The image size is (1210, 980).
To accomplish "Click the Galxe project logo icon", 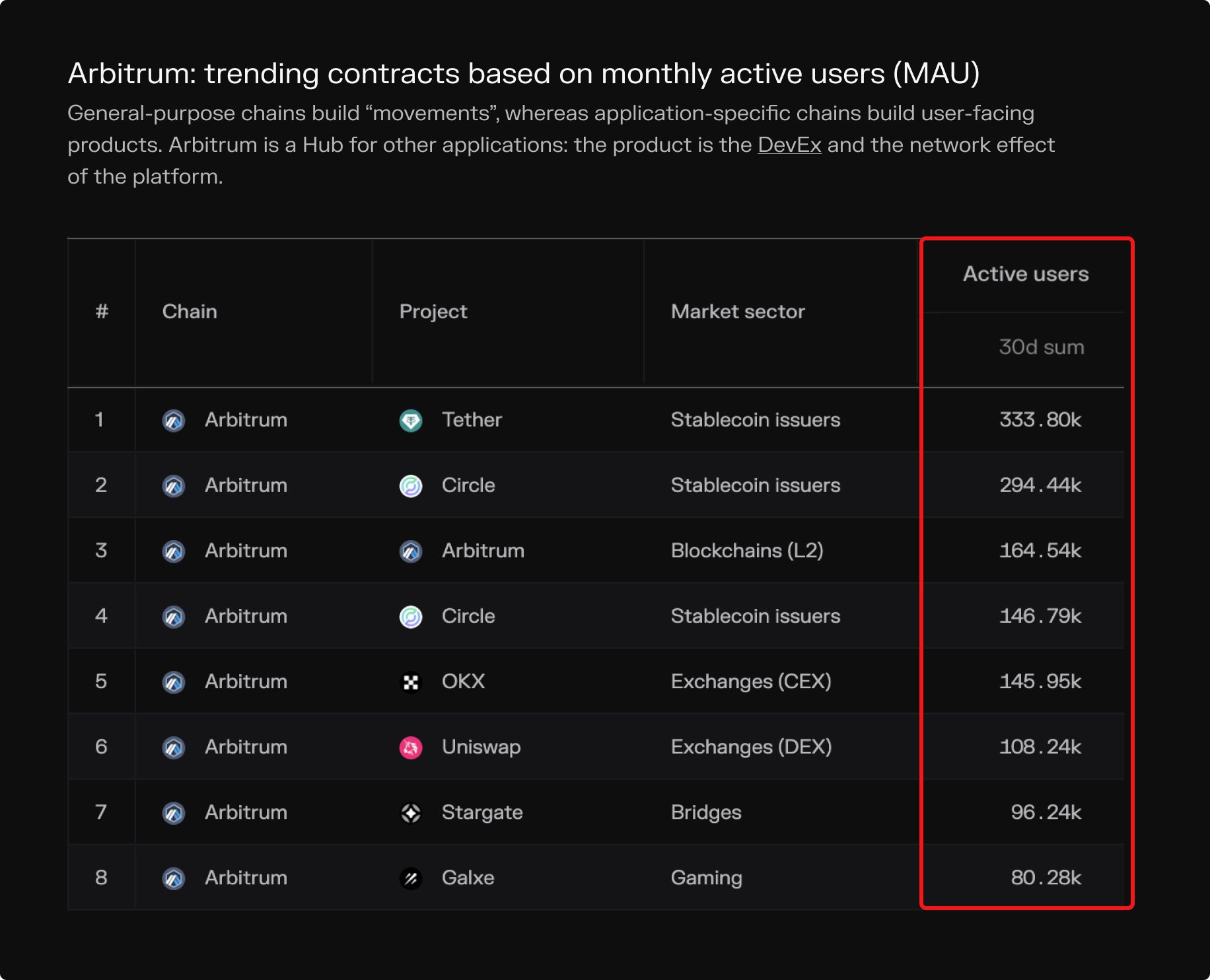I will pyautogui.click(x=411, y=878).
